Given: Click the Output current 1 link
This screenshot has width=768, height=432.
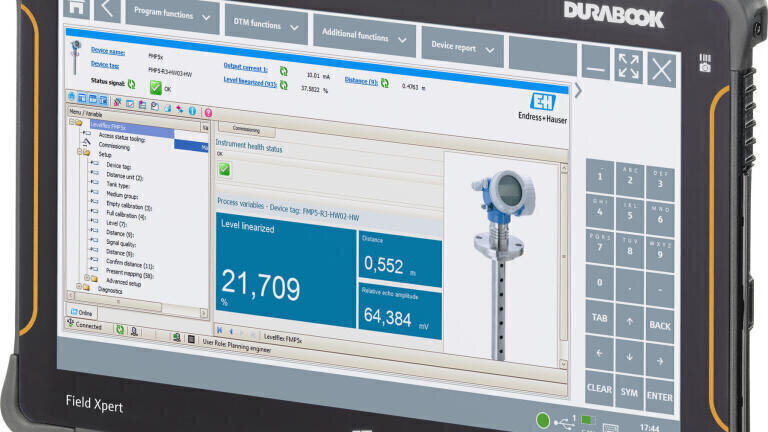Looking at the screenshot, I should (245, 67).
